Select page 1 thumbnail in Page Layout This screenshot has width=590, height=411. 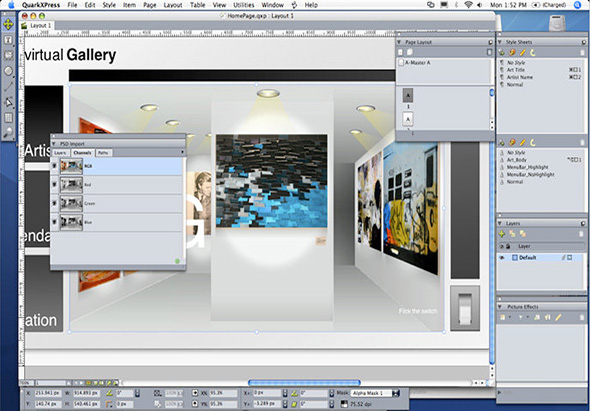[x=408, y=96]
